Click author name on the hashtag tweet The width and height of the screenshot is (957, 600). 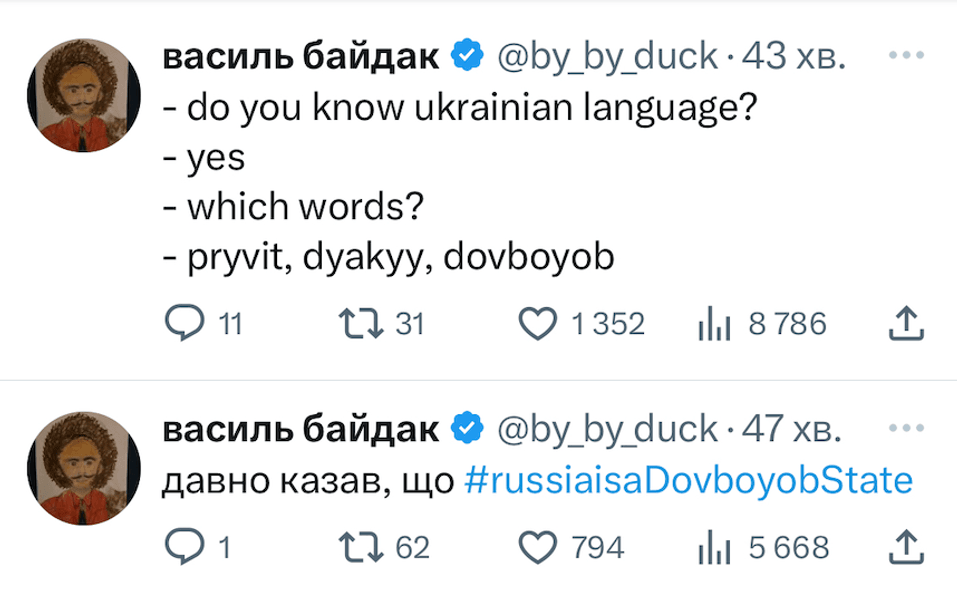[x=300, y=431]
